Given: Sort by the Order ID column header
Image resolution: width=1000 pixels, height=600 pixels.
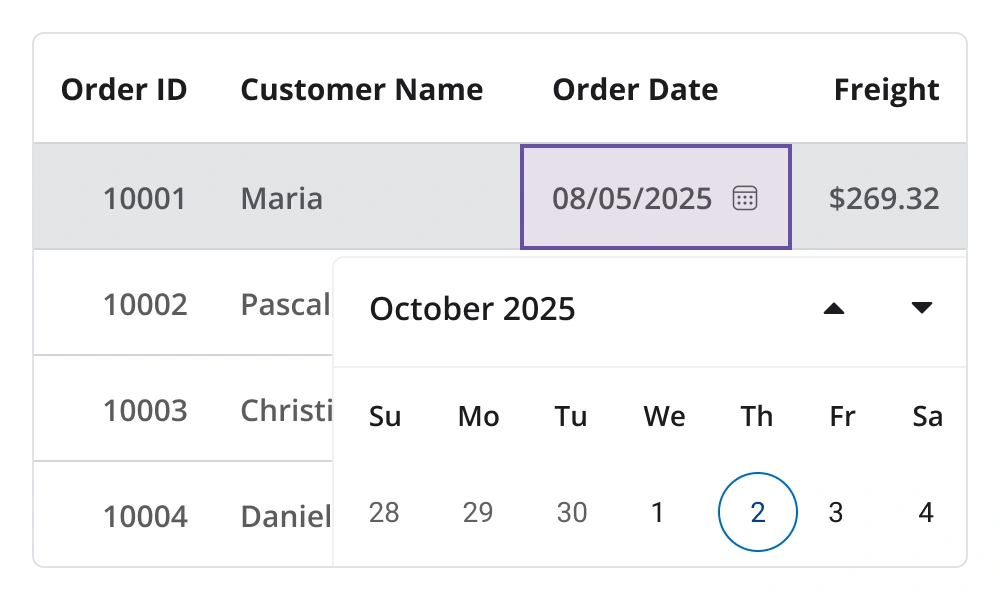Looking at the screenshot, I should click(x=124, y=89).
